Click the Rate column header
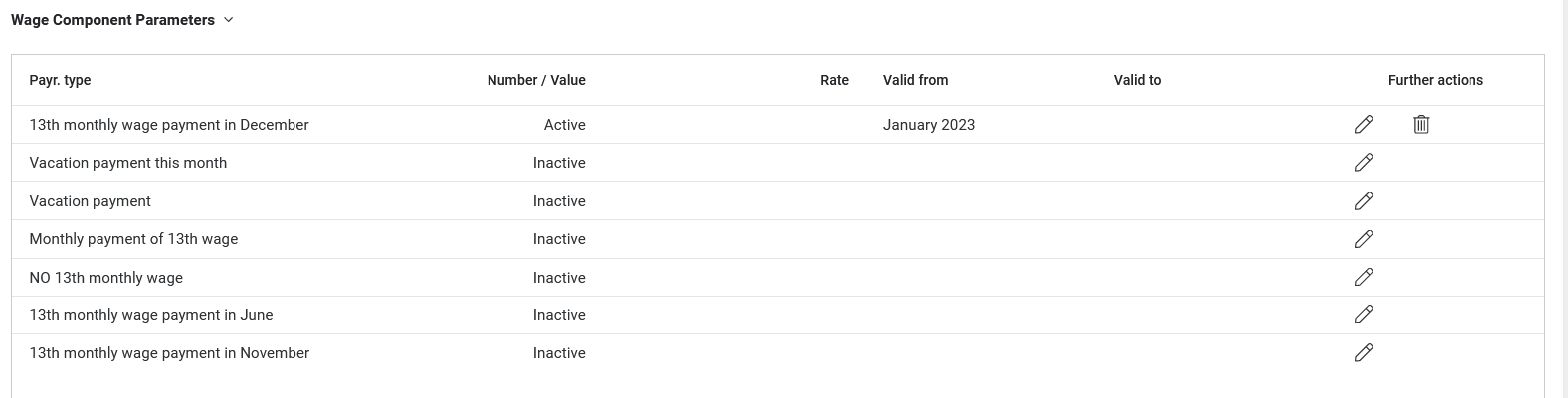Screen dimensions: 1568x398 (x=834, y=80)
